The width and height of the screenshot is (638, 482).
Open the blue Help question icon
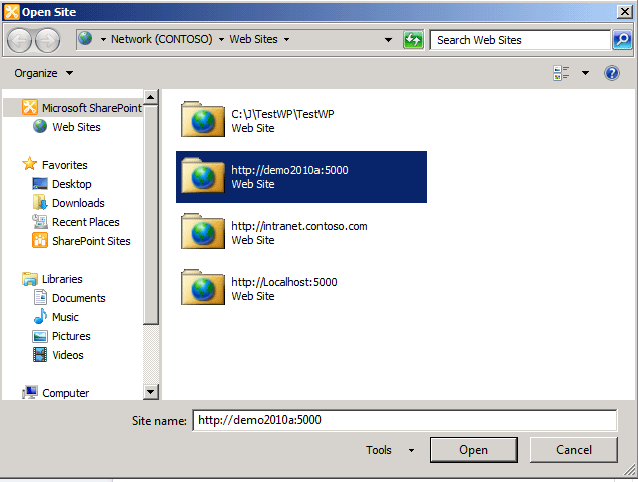click(x=612, y=73)
